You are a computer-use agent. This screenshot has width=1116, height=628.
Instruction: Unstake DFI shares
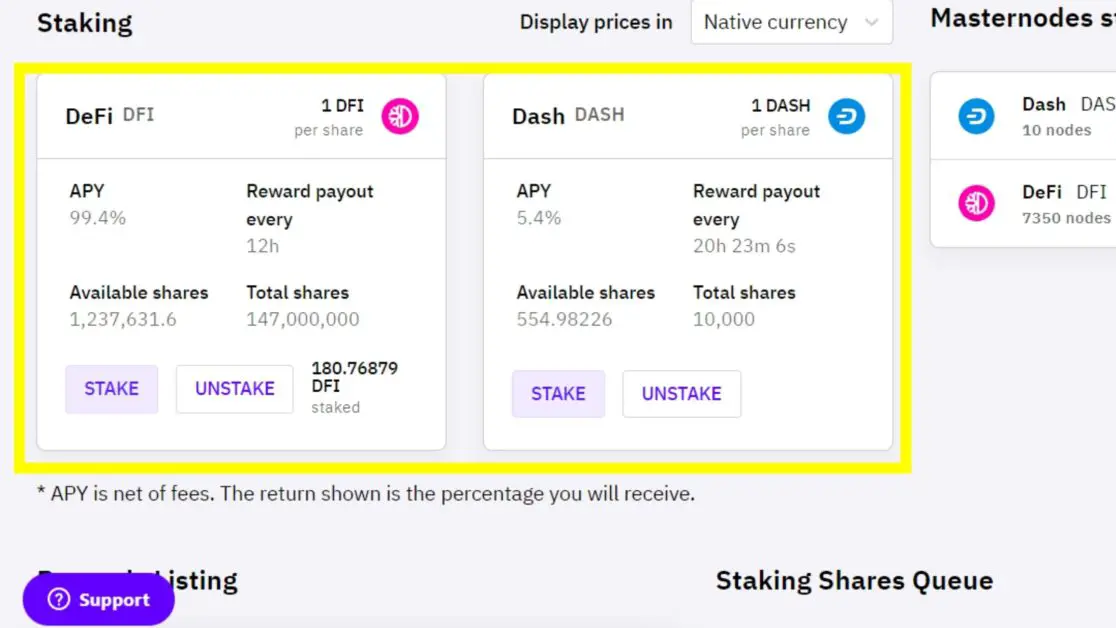[x=235, y=389]
